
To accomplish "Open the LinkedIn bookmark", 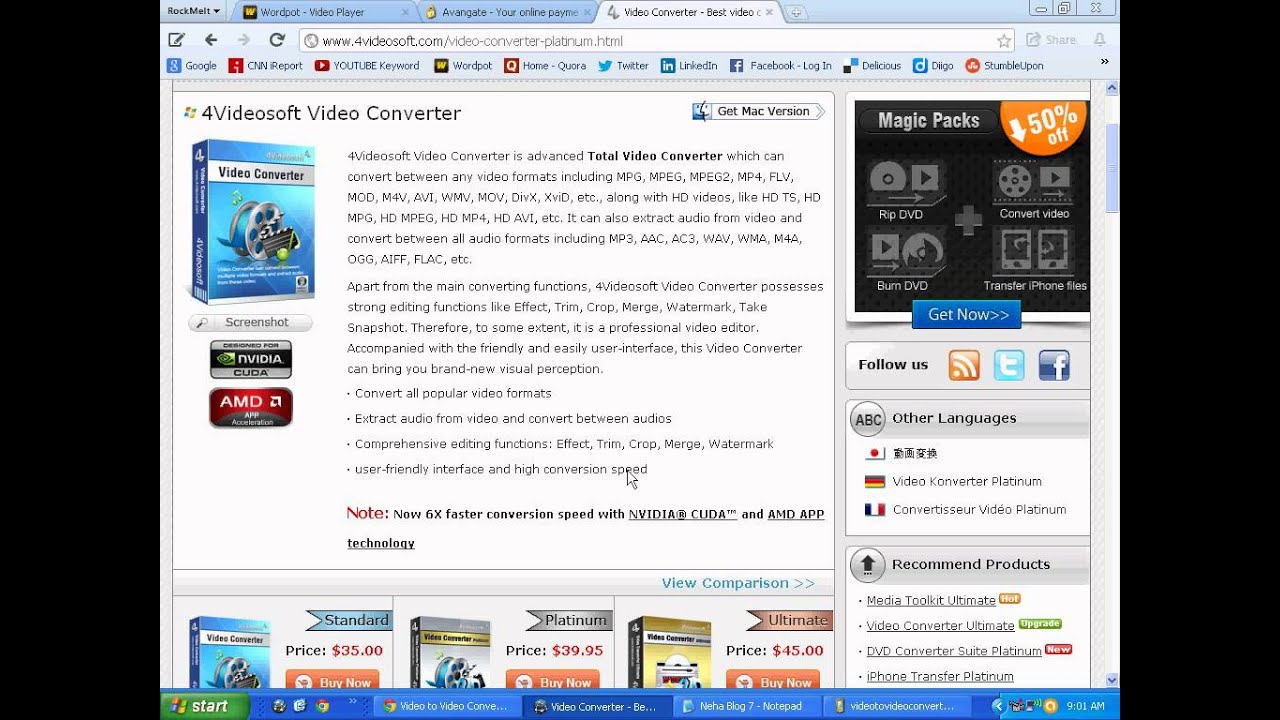I will 689,66.
